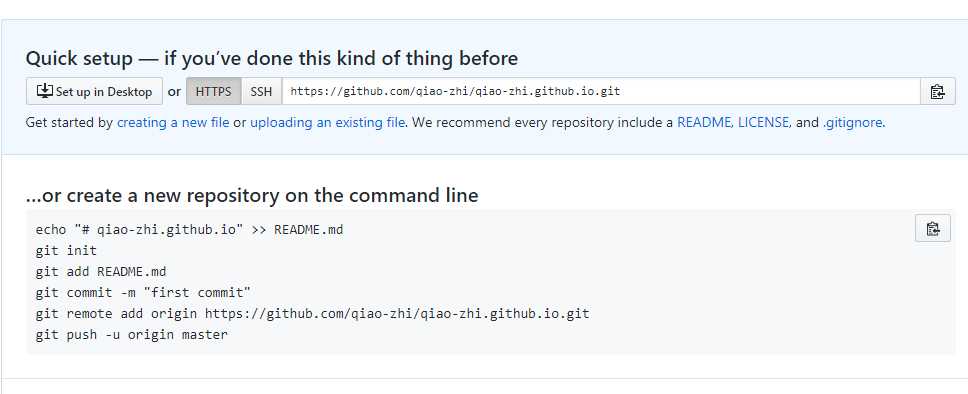Screen dimensions: 968x394
Task: Click the echo README.md command line
Action: [x=189, y=230]
